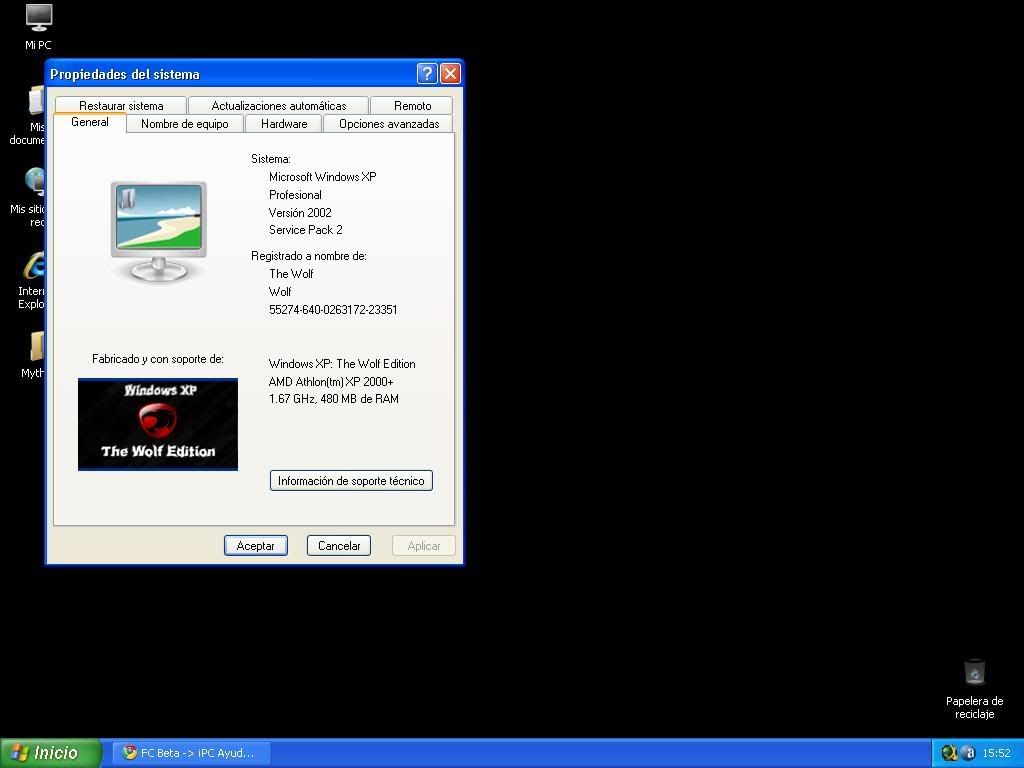Click the Aceptar button
1024x768 pixels.
click(255, 545)
